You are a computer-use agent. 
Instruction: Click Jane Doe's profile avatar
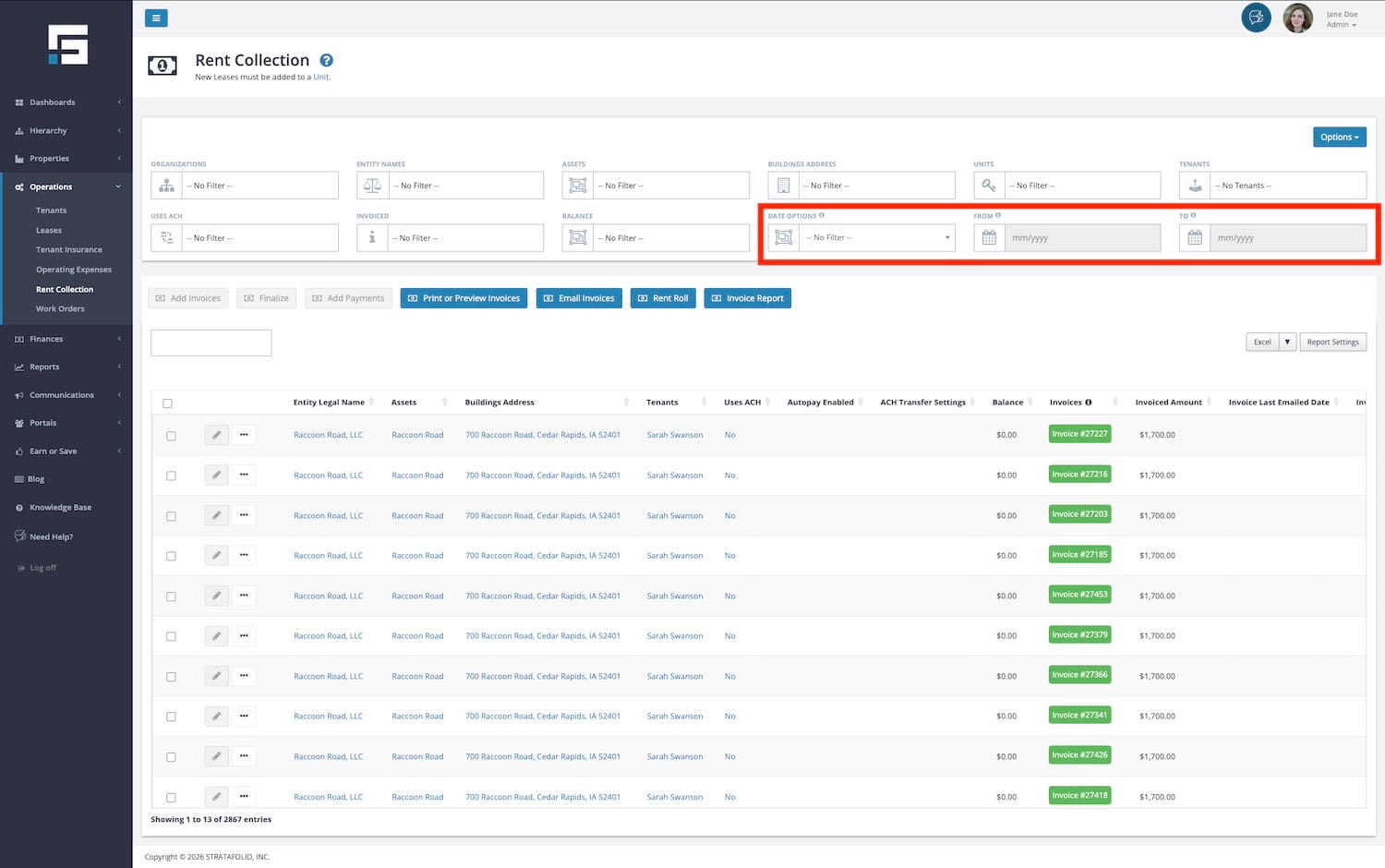coord(1297,18)
